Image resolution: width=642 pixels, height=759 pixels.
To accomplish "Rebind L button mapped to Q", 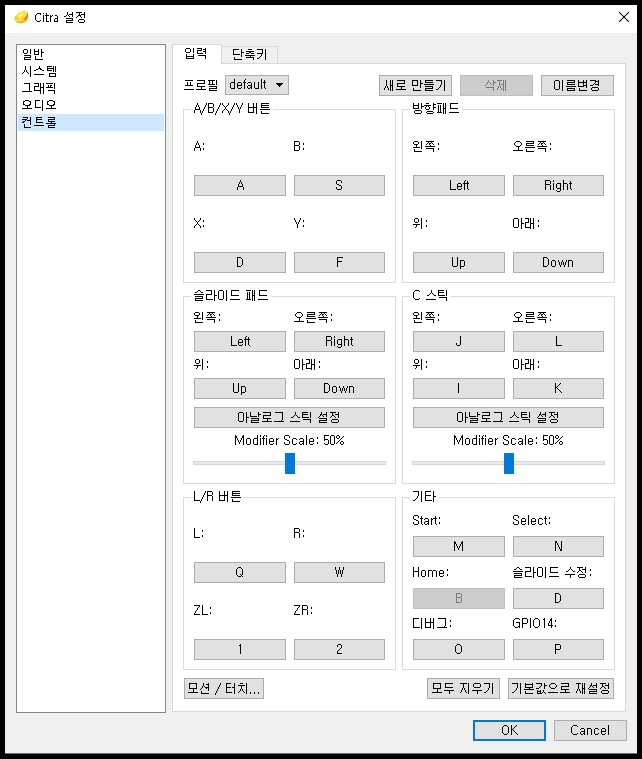I will click(x=240, y=572).
